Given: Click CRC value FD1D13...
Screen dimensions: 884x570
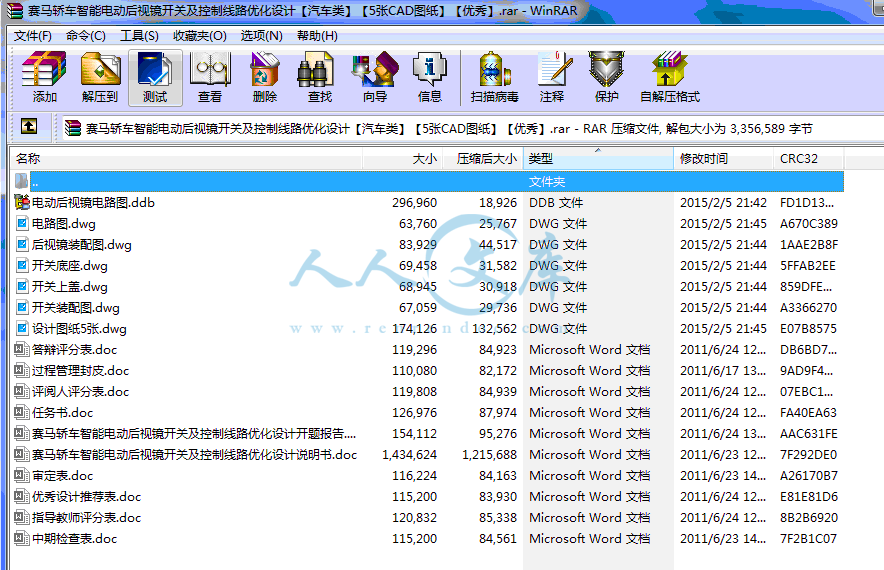Looking at the screenshot, I should [x=807, y=202].
